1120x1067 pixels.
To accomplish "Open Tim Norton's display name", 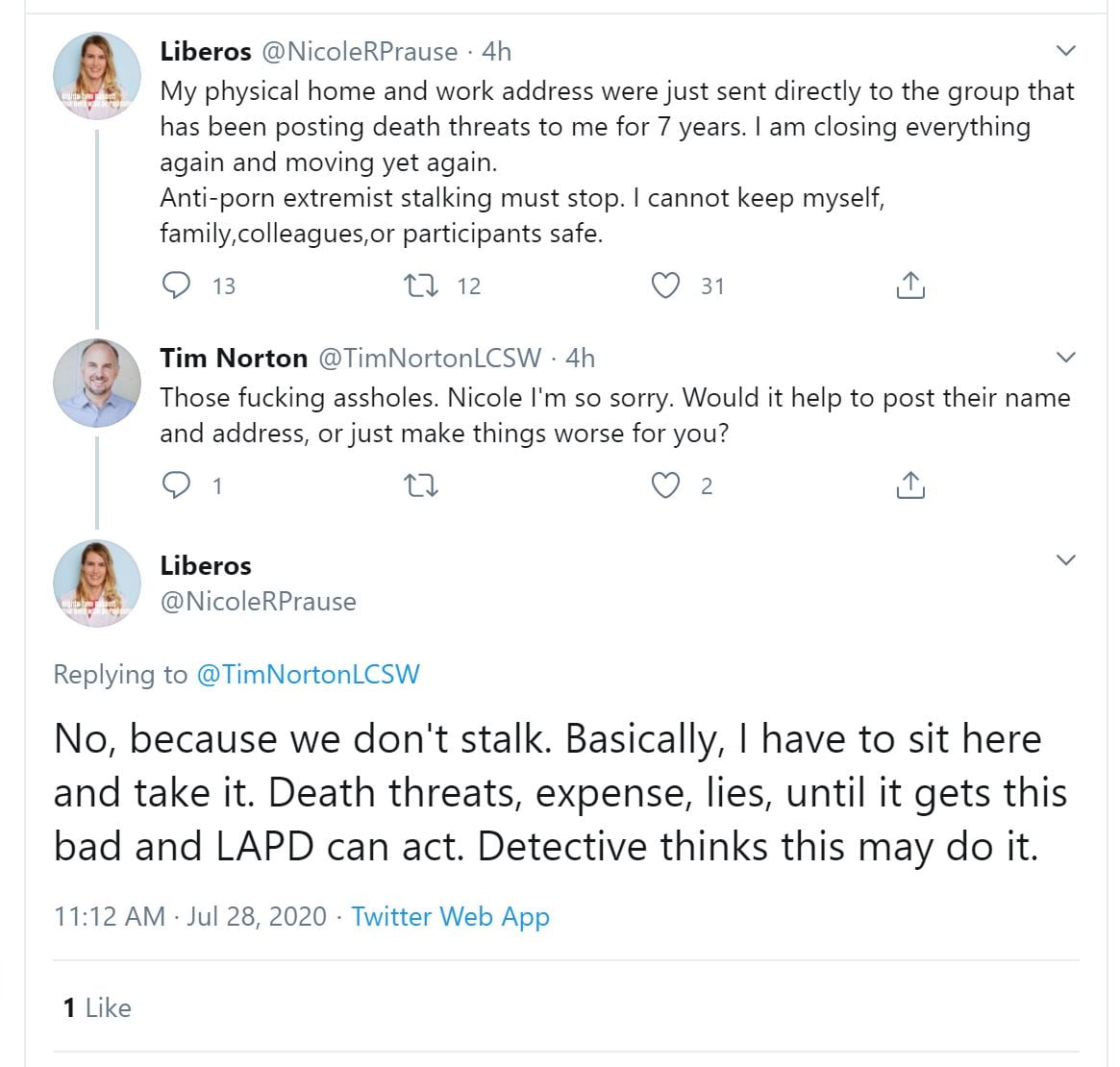I will click(234, 358).
